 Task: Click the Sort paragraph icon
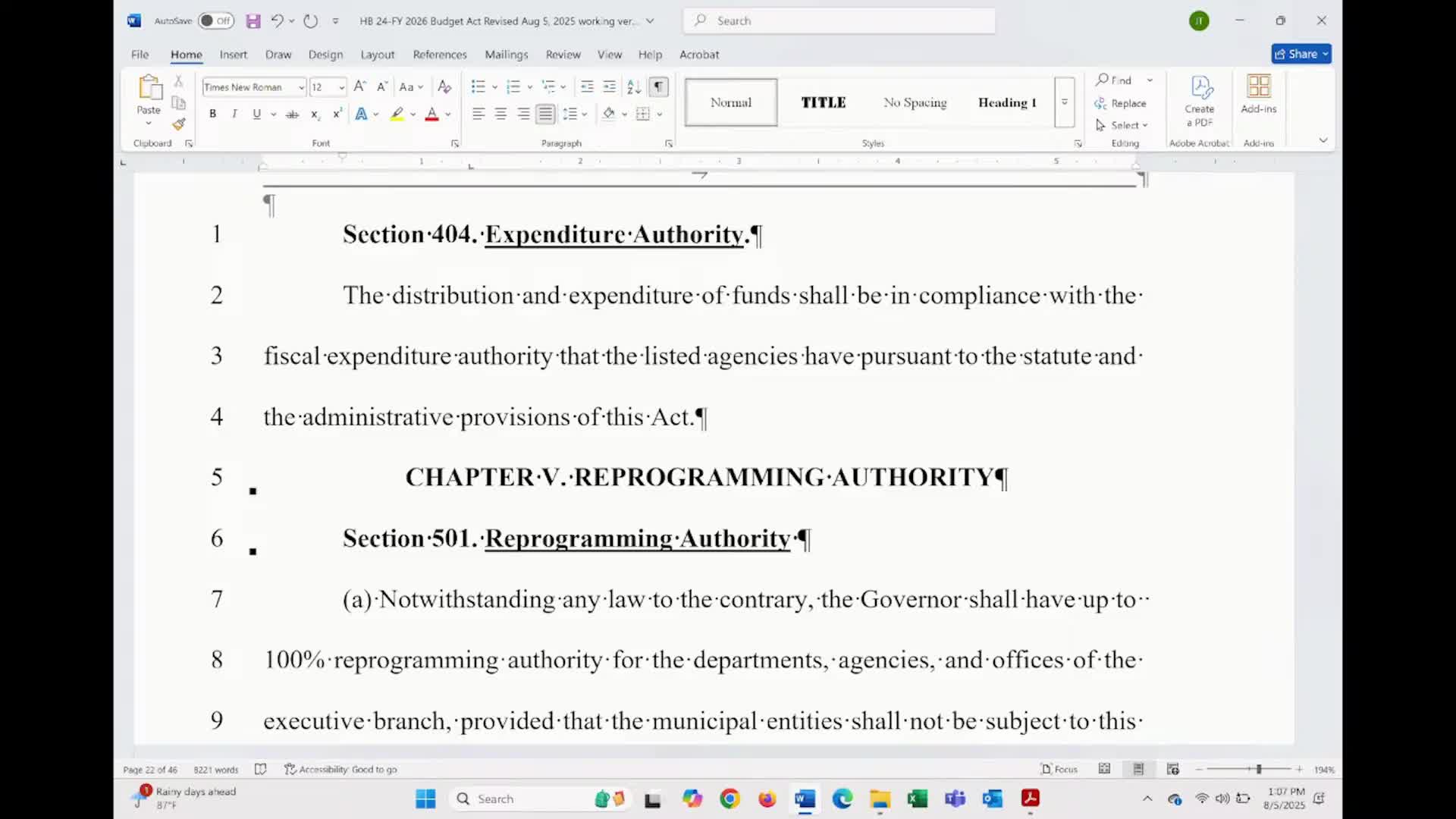click(x=634, y=86)
